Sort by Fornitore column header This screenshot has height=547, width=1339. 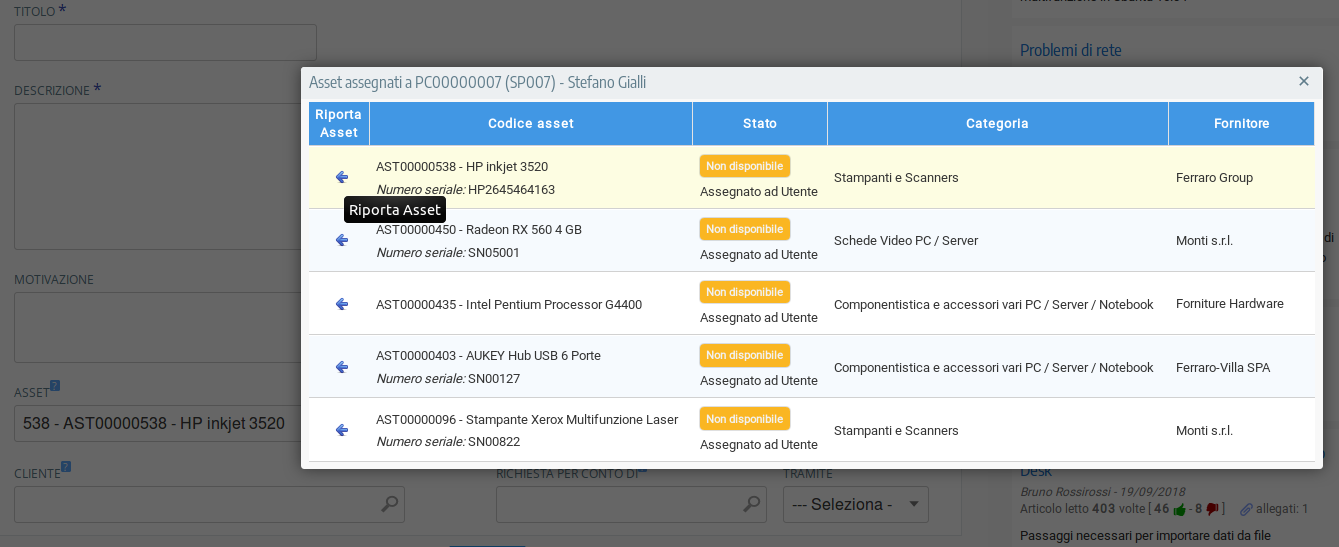(x=1242, y=124)
